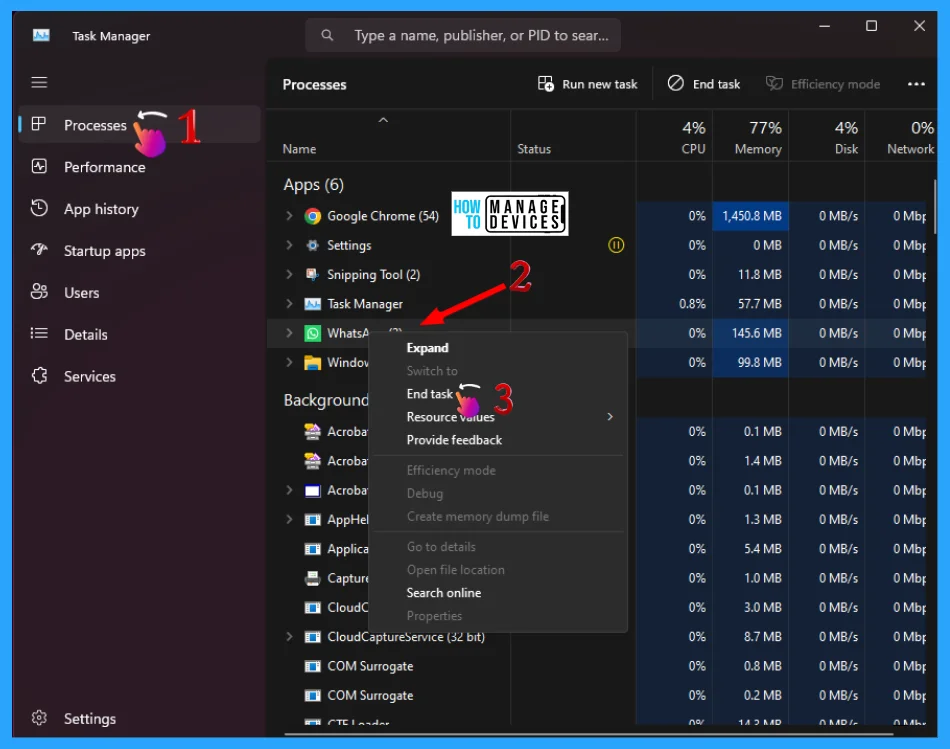The height and width of the screenshot is (749, 950).
Task: Open the three-dot more options menu
Action: (x=916, y=84)
